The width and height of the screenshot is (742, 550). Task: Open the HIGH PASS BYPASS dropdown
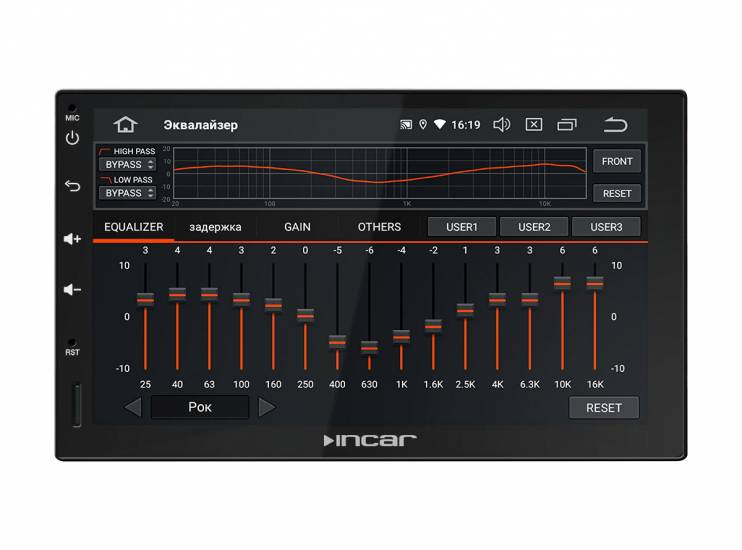pyautogui.click(x=127, y=164)
